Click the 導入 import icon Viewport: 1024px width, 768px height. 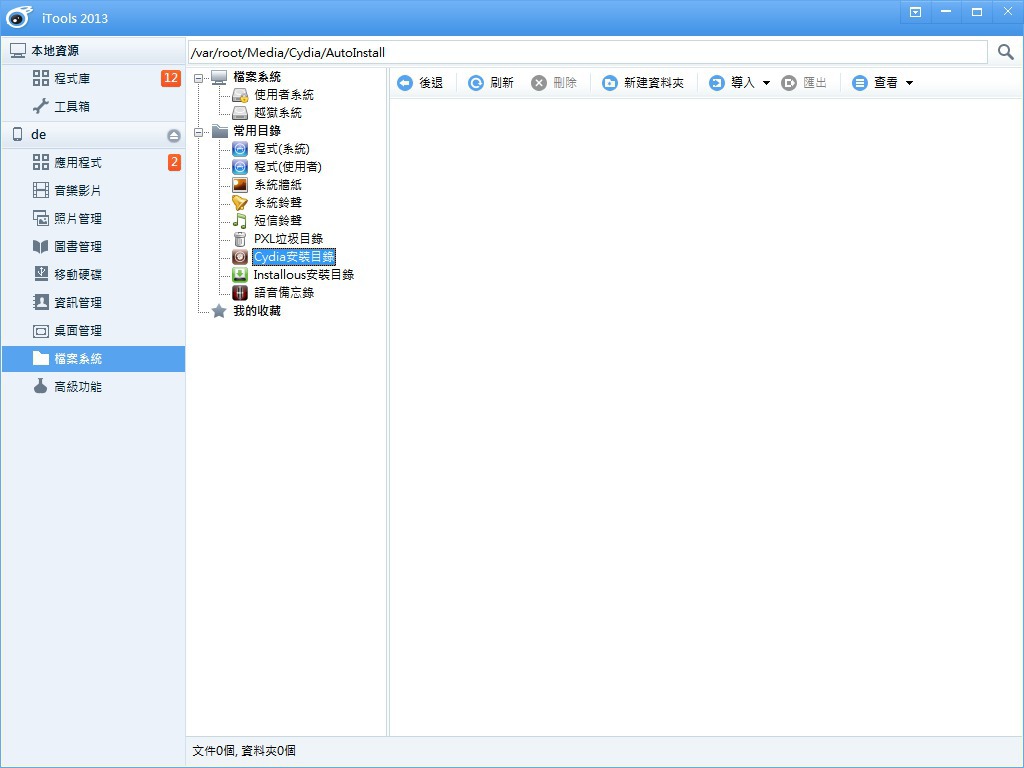(x=716, y=83)
